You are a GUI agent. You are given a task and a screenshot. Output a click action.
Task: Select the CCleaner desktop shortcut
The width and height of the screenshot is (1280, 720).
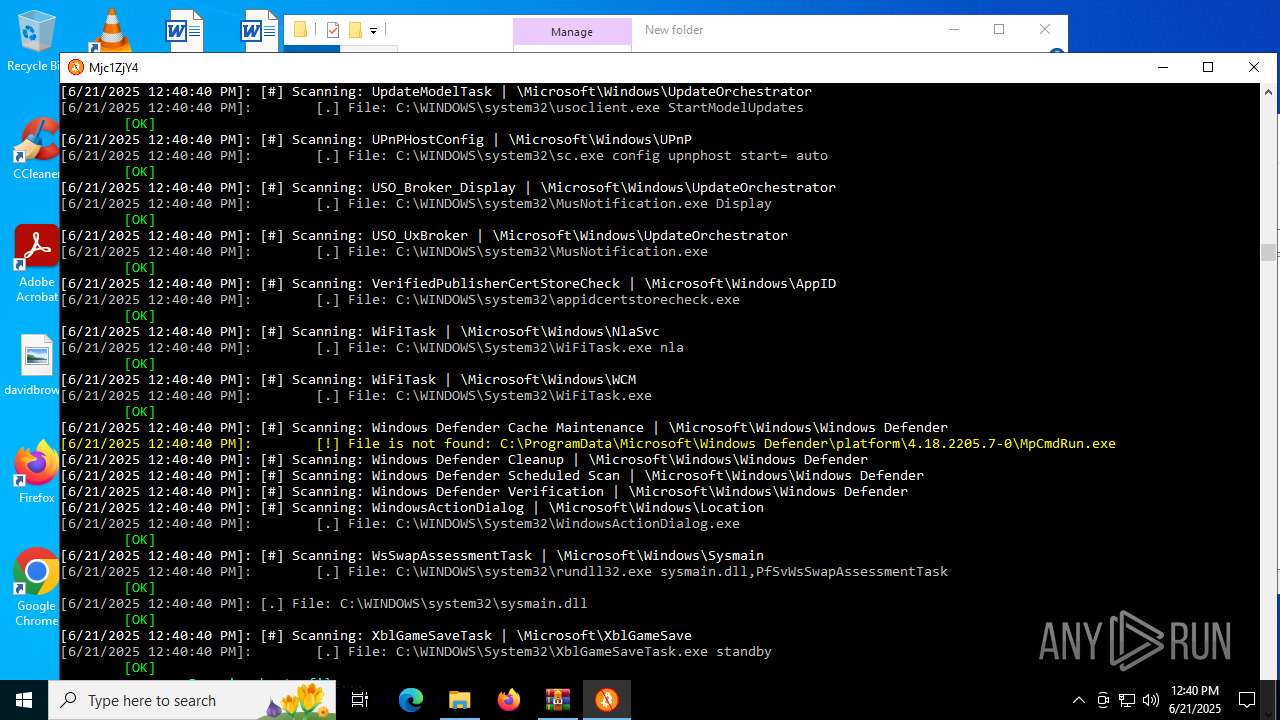point(36,148)
